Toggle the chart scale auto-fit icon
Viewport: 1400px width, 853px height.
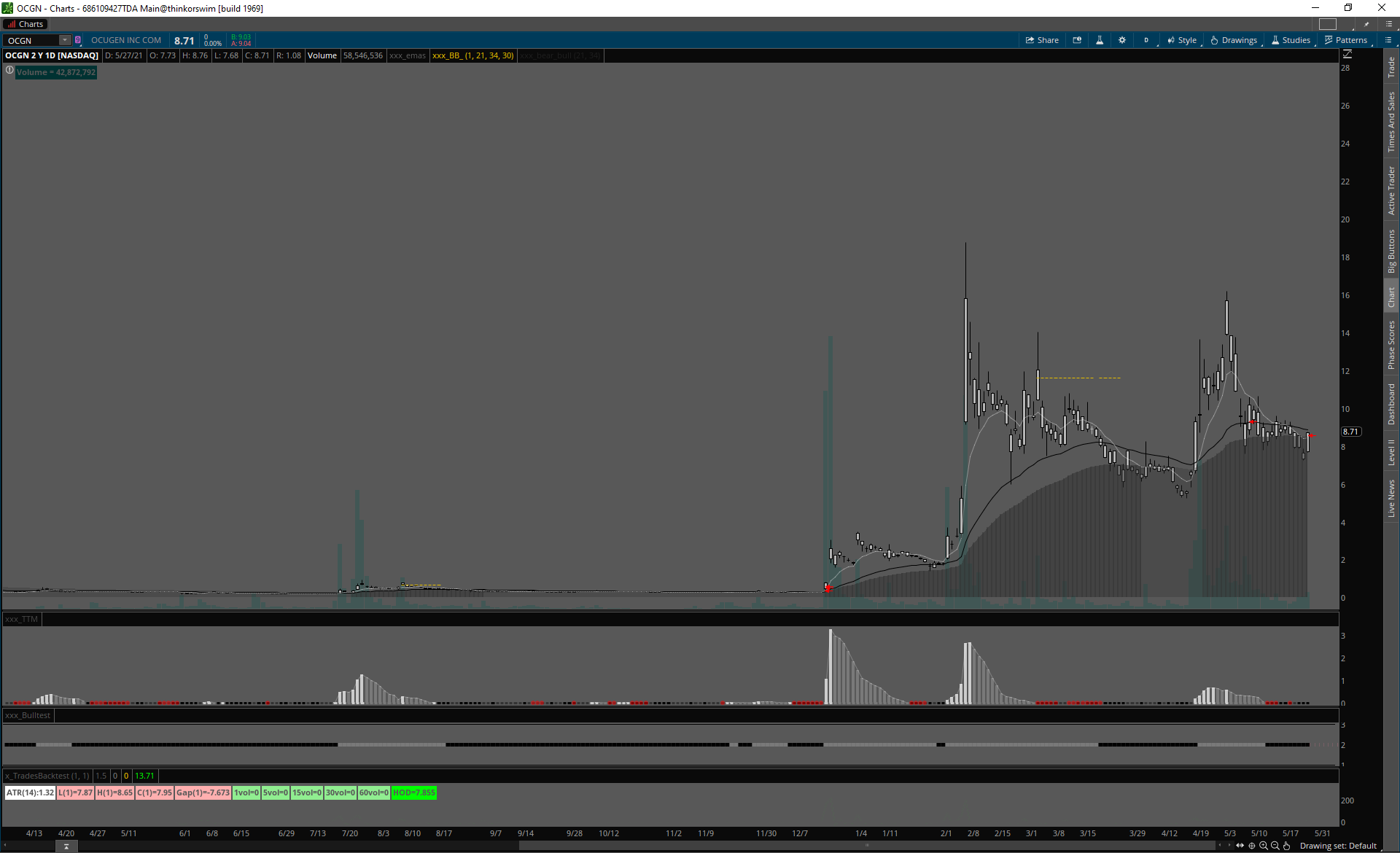[x=1347, y=55]
